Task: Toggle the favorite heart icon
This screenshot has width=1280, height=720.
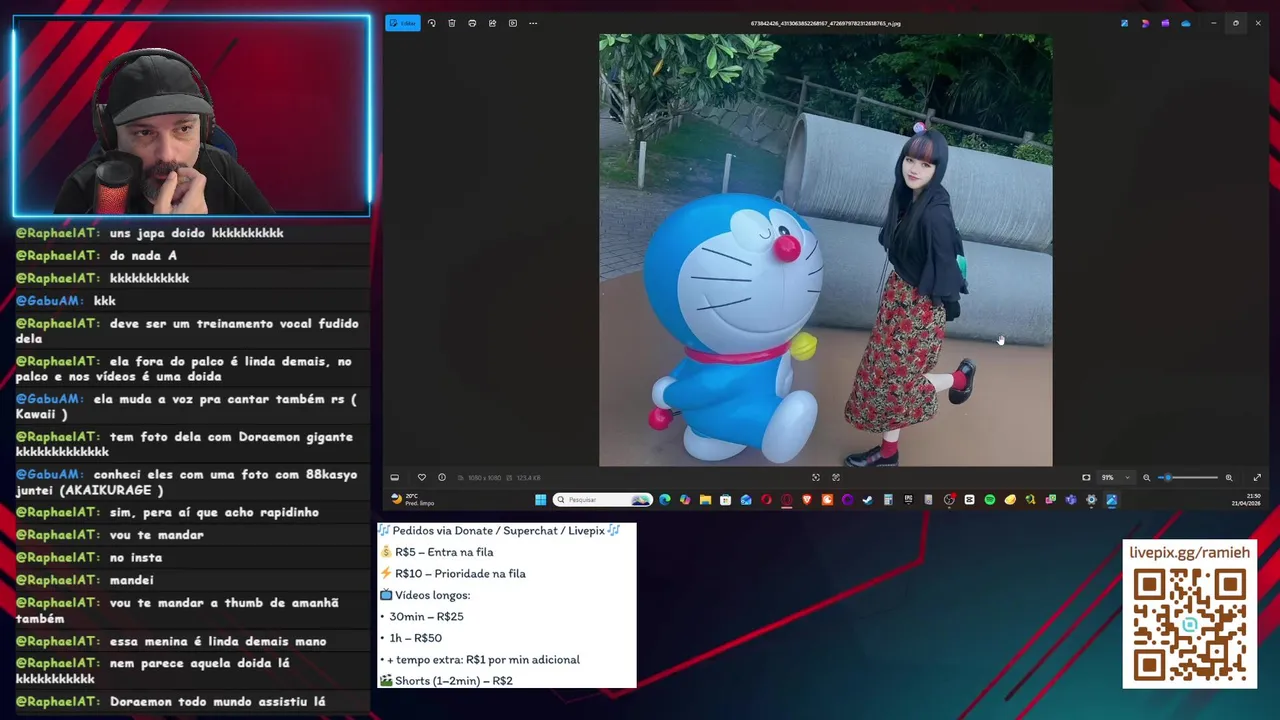Action: click(421, 478)
